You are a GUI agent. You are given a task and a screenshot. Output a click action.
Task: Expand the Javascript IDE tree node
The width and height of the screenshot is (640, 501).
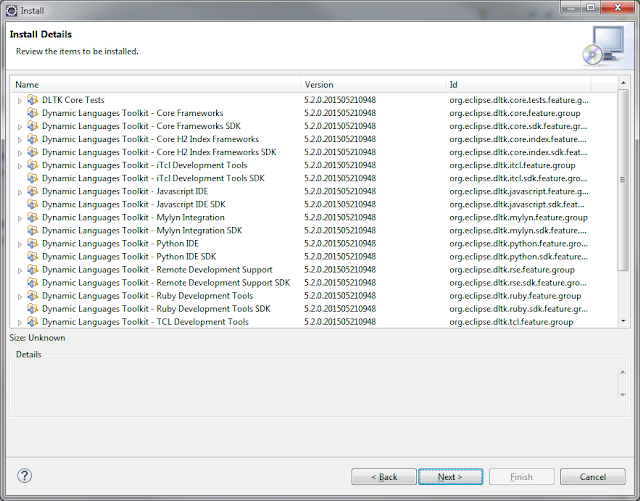[20, 192]
